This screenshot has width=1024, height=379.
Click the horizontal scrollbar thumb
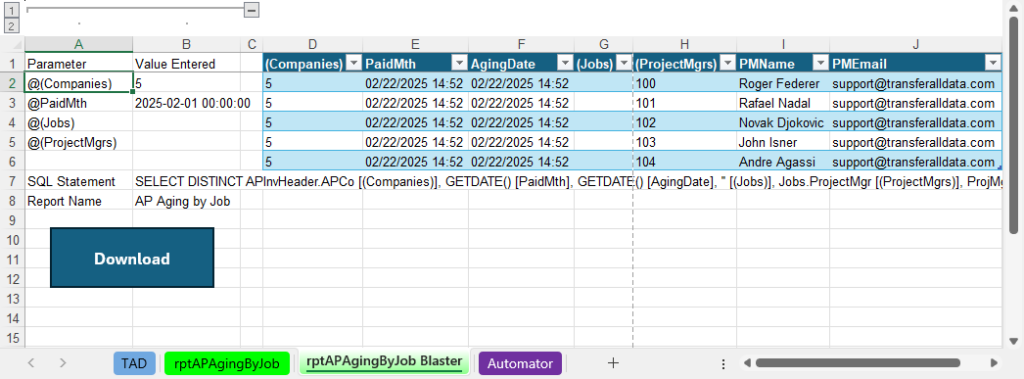click(x=857, y=363)
